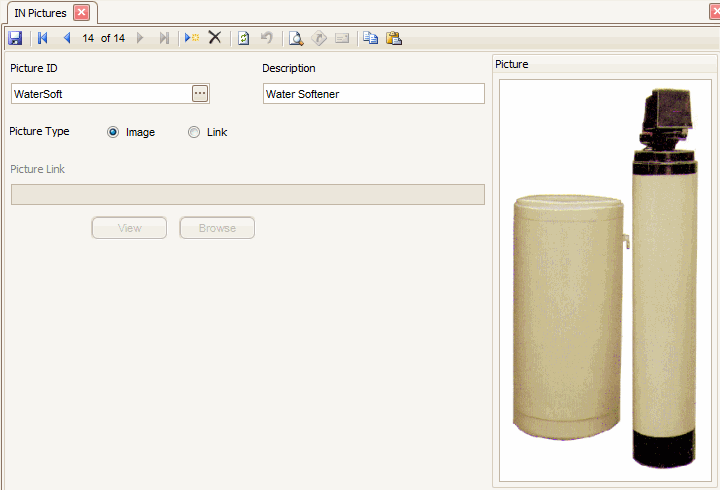Click the next record arrow

click(140, 38)
